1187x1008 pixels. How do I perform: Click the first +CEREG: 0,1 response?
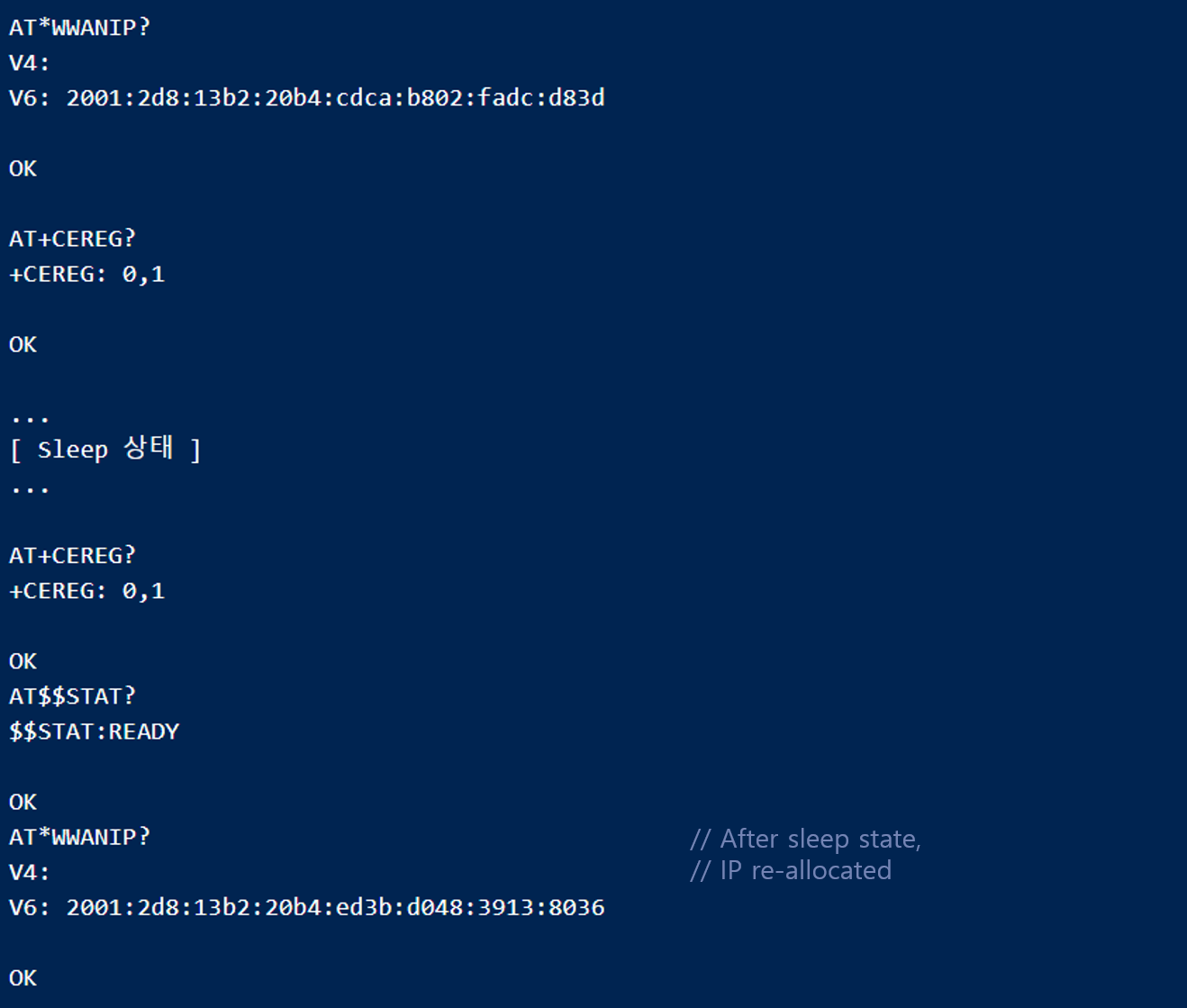[x=87, y=274]
